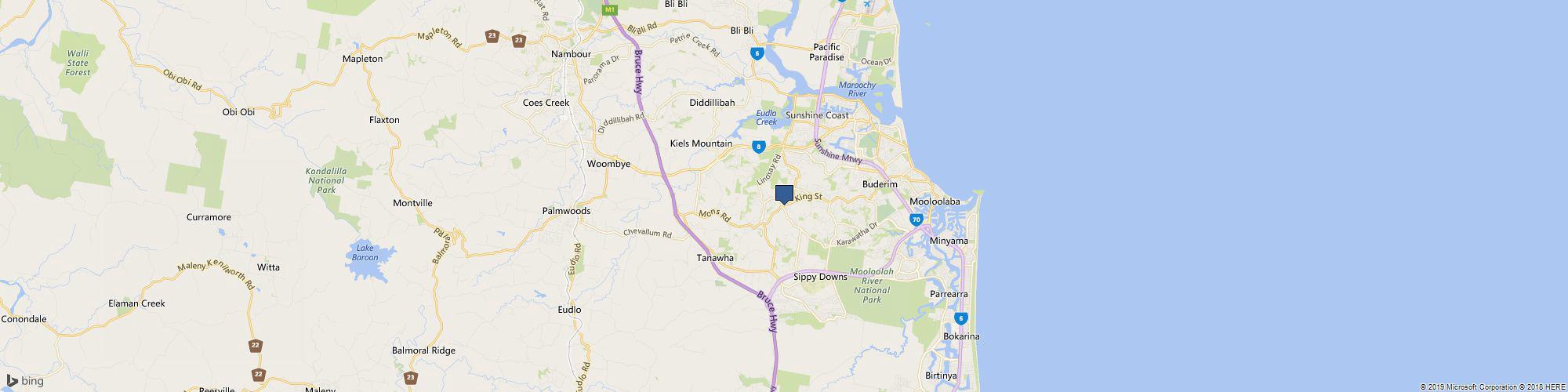1568x392 pixels.
Task: Click the airport icon at the top edge
Action: [866, 3]
